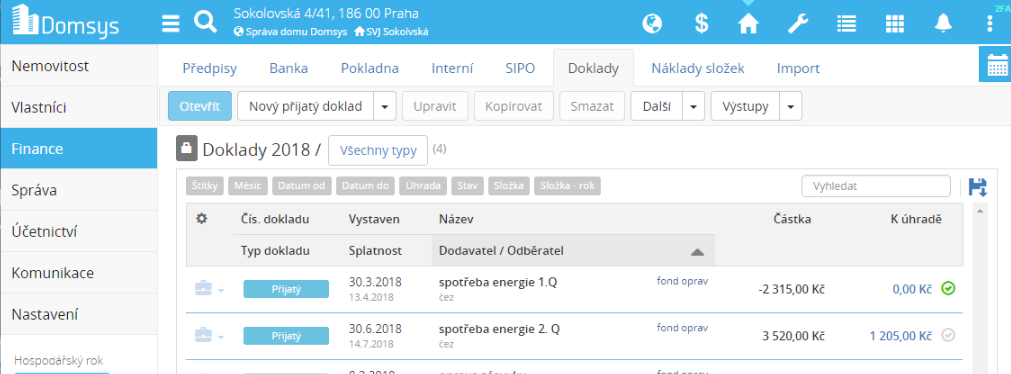The height and width of the screenshot is (374, 1011).
Task: Toggle the Stav filter chip
Action: (x=468, y=186)
